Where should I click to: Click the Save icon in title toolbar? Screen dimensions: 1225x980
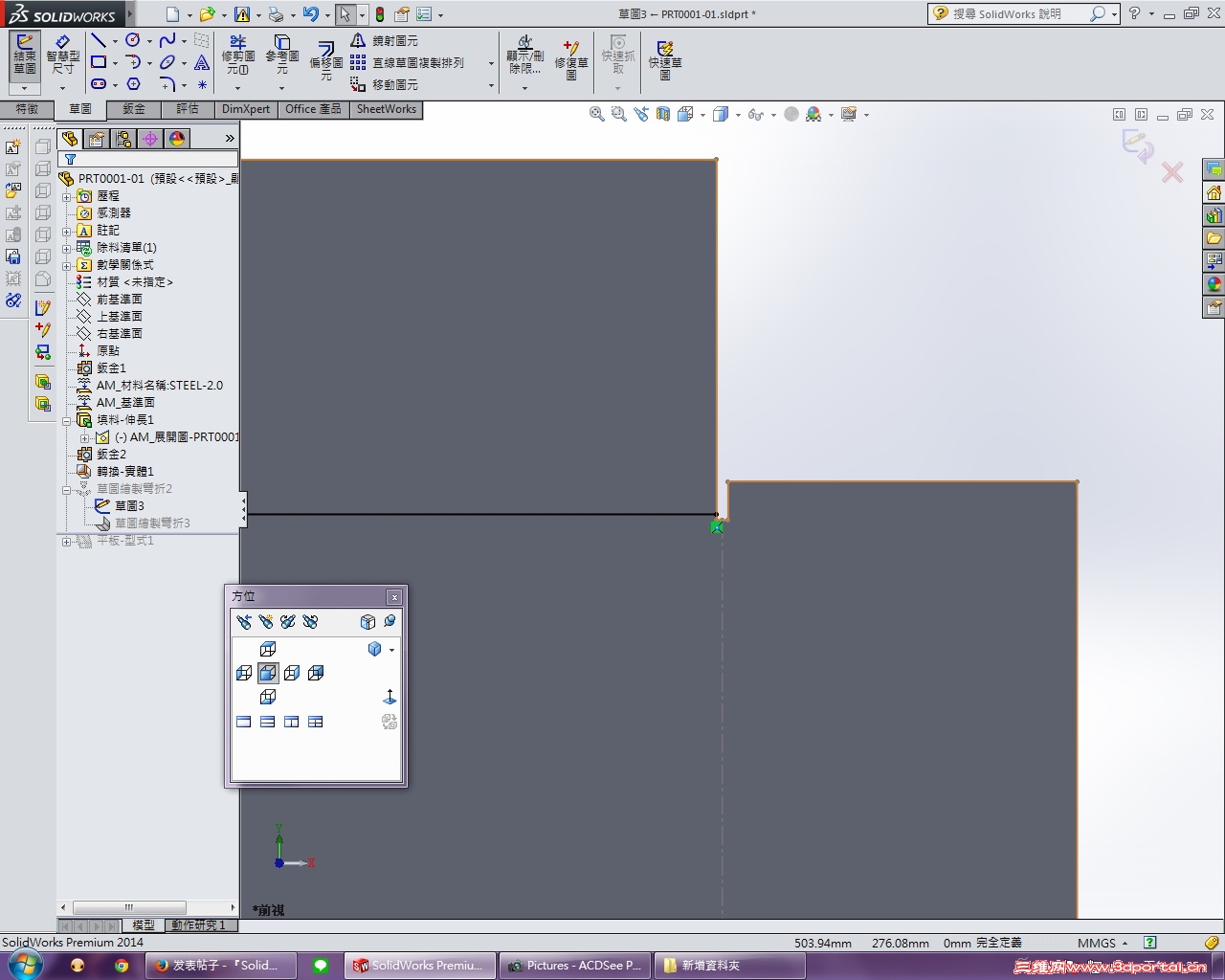coord(242,14)
